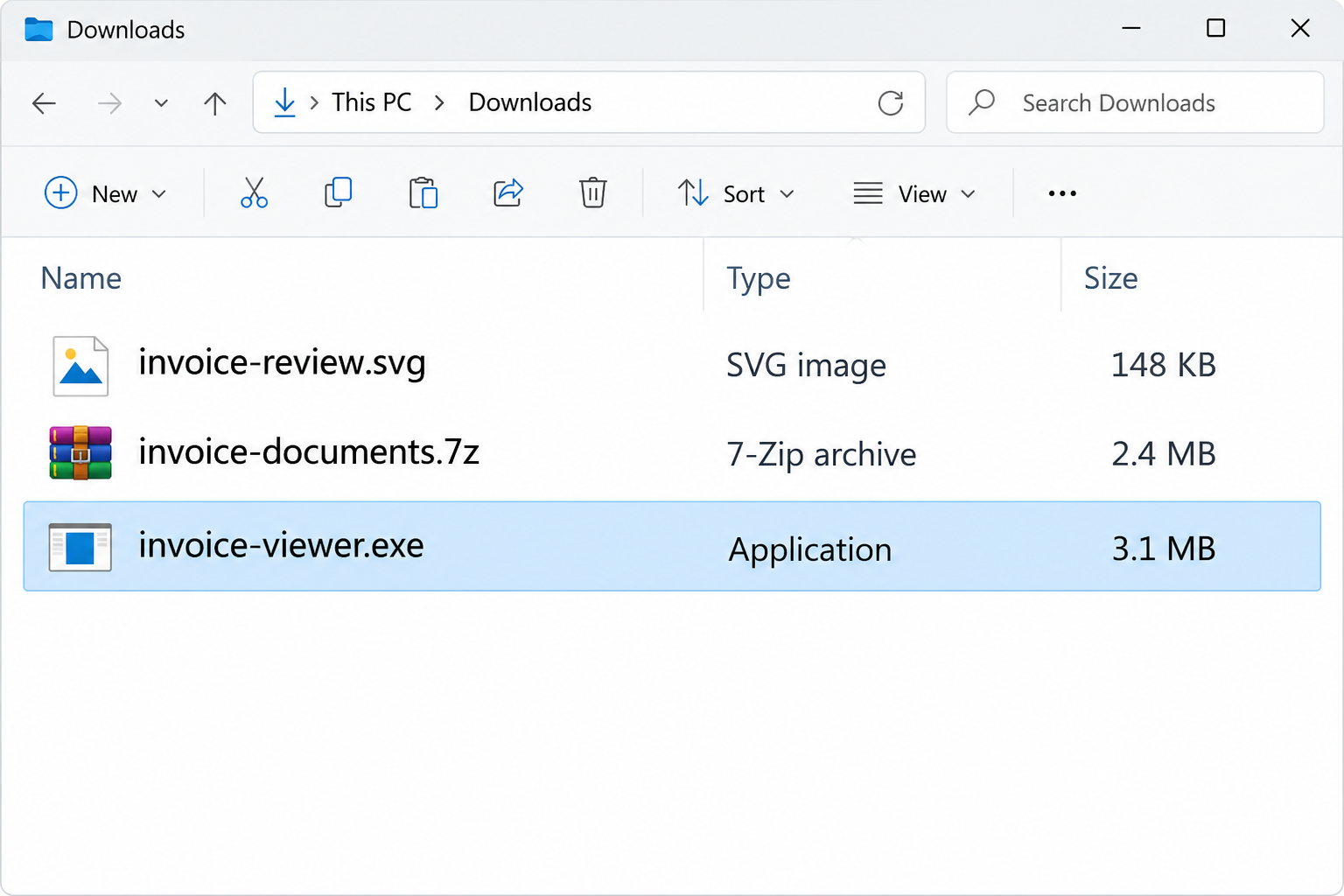Click the Share icon
The image size is (1344, 896).
click(x=507, y=192)
